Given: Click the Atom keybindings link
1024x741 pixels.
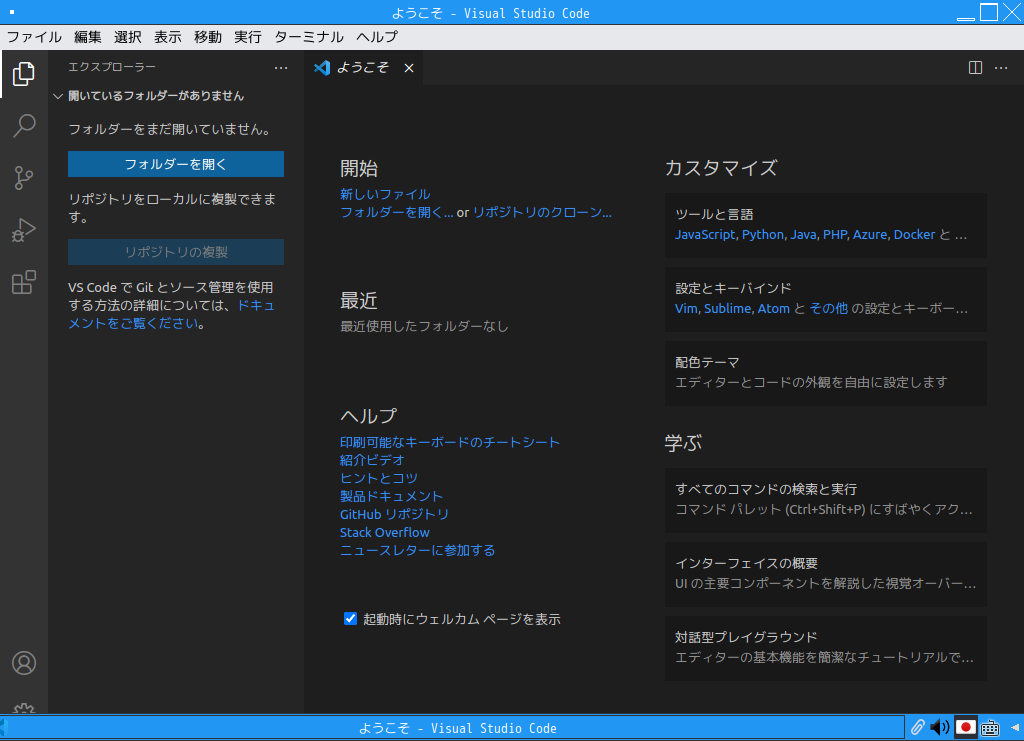Looking at the screenshot, I should tap(773, 308).
